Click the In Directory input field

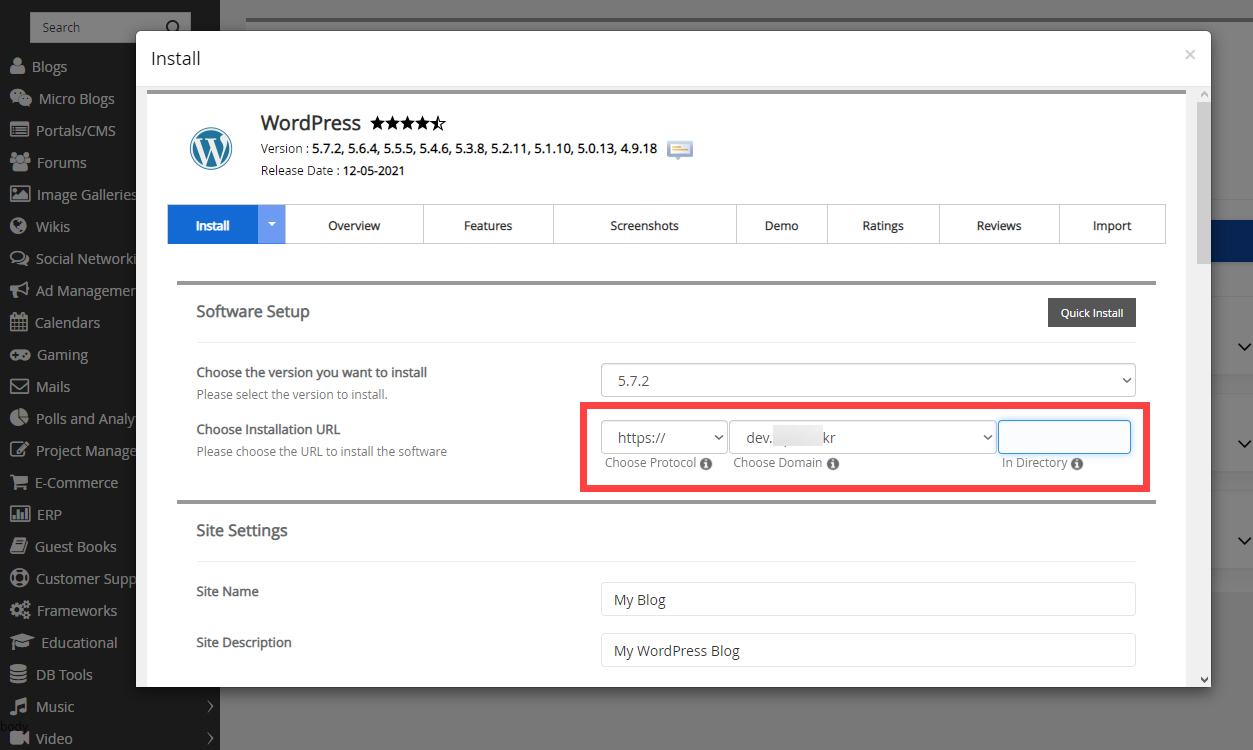pyautogui.click(x=1065, y=437)
